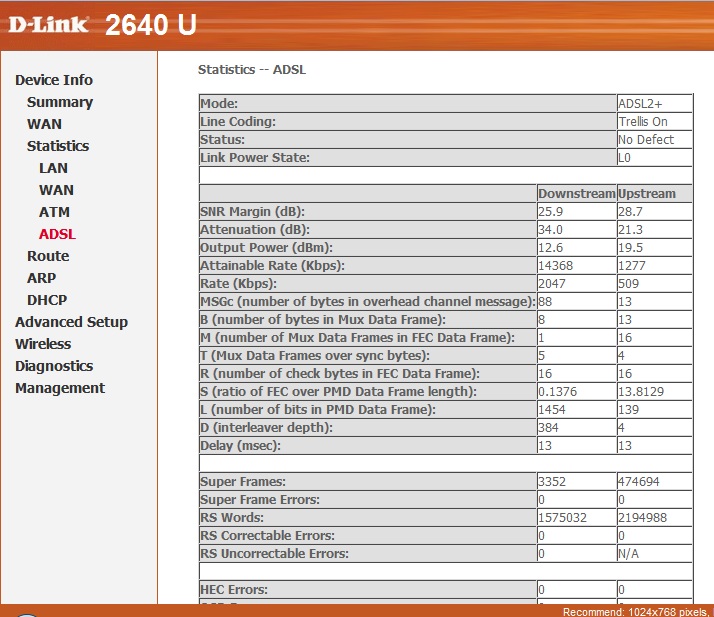Select MSGc downstream value 88

[x=545, y=301]
